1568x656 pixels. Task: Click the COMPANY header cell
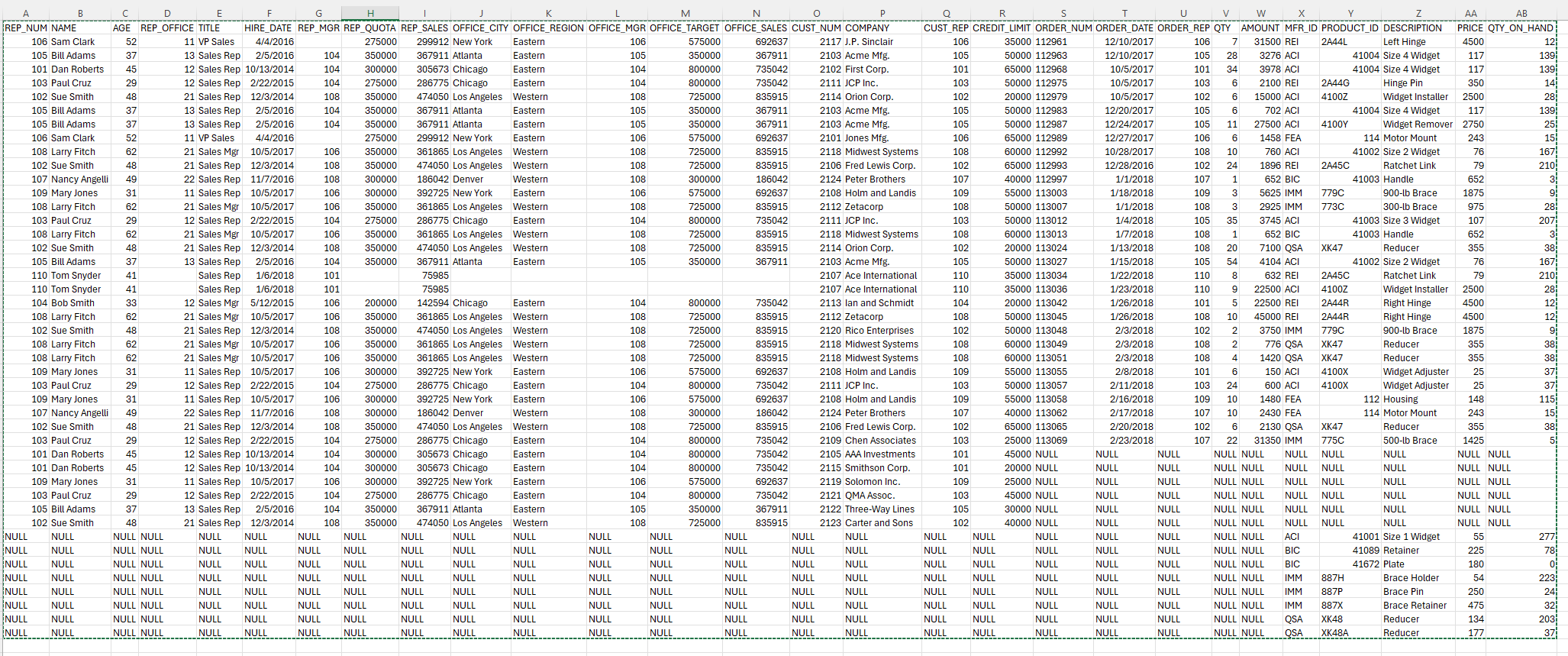click(x=882, y=27)
